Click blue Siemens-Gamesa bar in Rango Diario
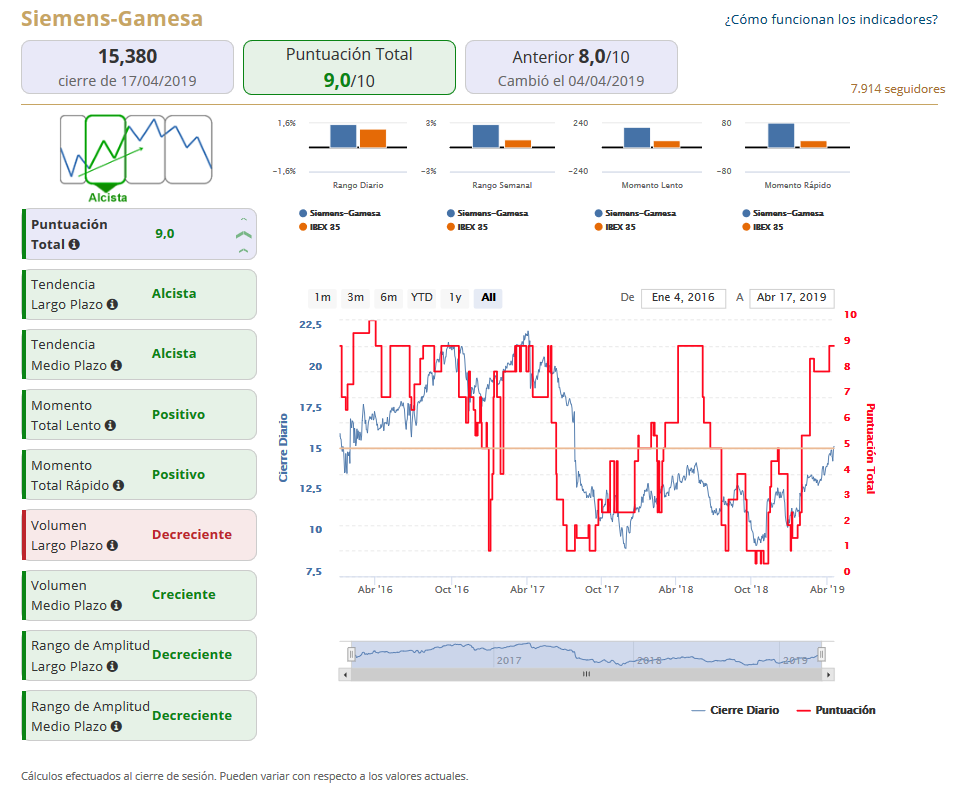Screen dimensions: 961x797 pyautogui.click(x=343, y=136)
